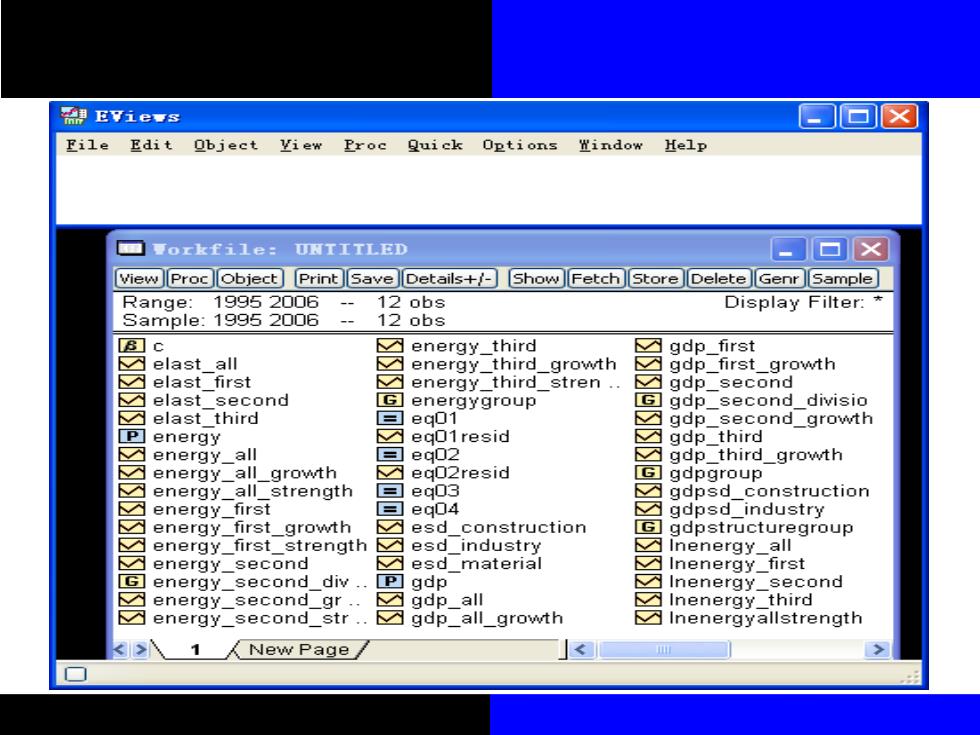This screenshot has height=735, width=980.
Task: Select the pool icon beside gdp
Action: 390,581
